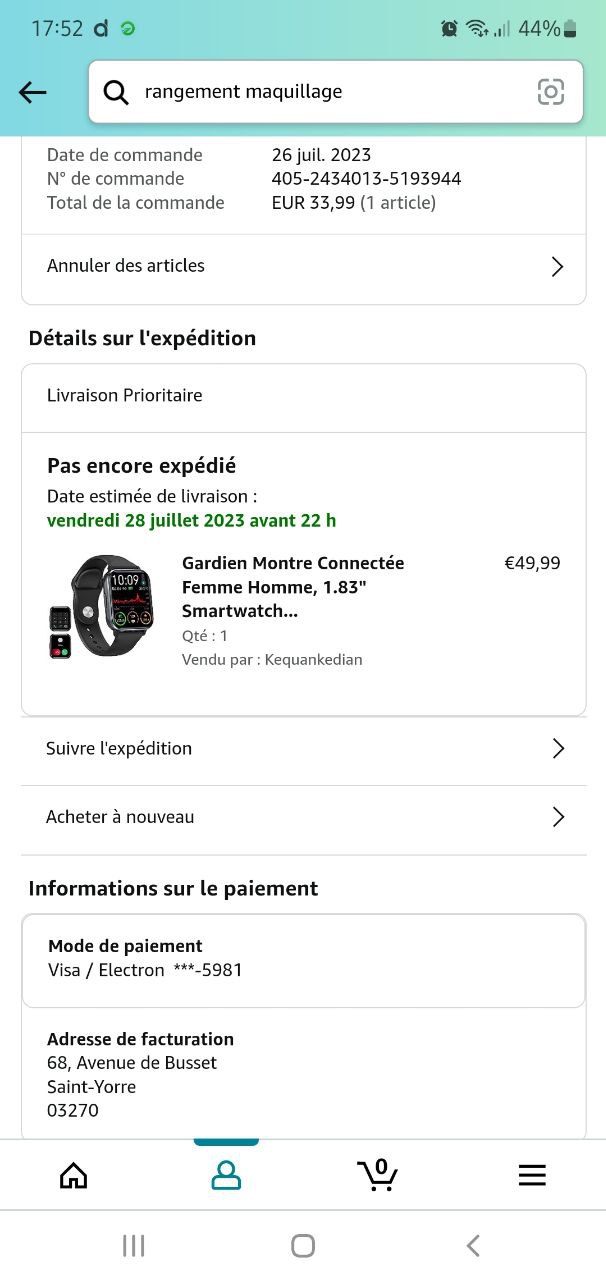The height and width of the screenshot is (1280, 606).
Task: Open Suivre l'expédition chevron
Action: (x=558, y=748)
